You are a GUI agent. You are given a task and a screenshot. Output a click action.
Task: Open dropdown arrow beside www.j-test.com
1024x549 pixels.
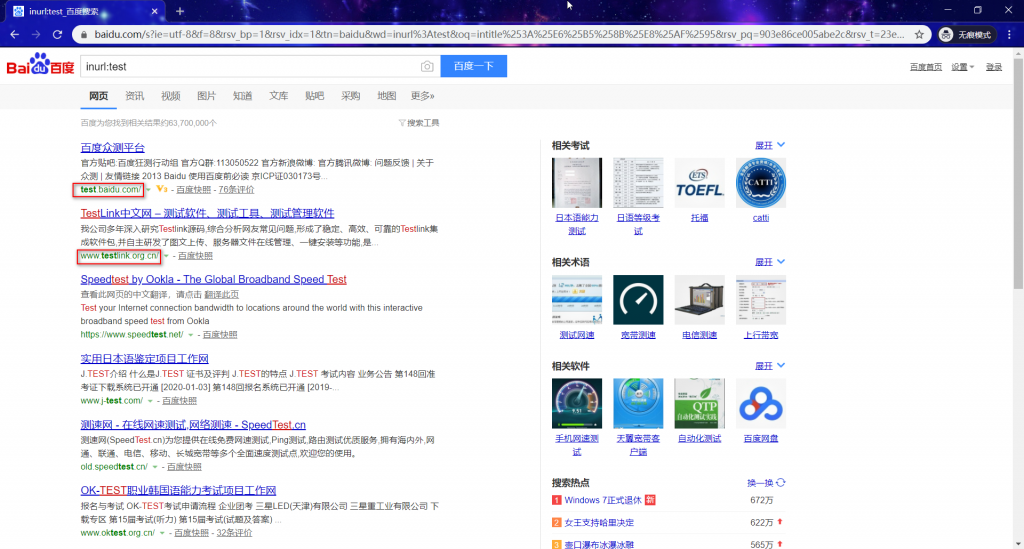click(x=150, y=401)
